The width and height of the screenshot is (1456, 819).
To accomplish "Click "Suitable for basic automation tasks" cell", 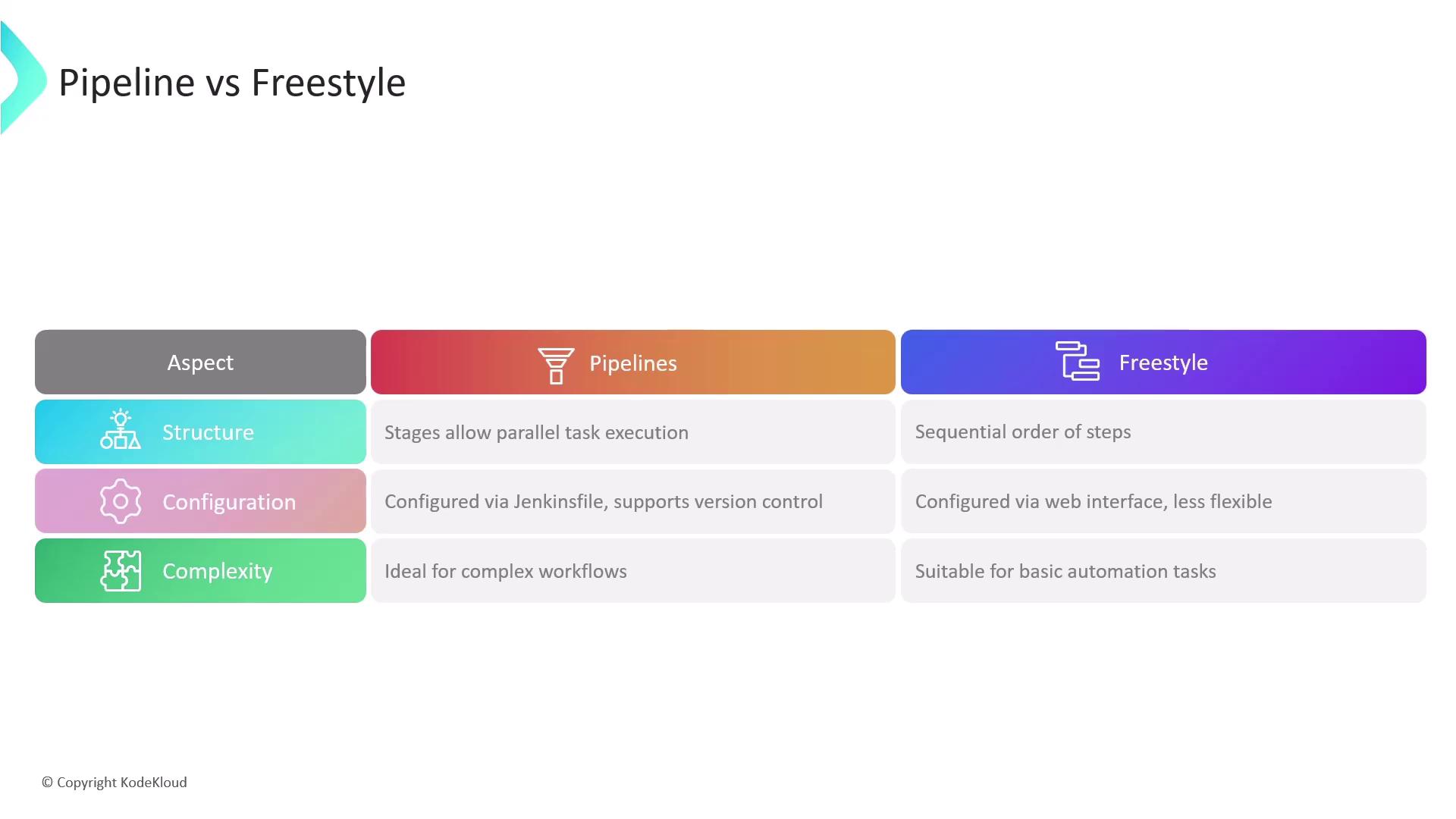I will (x=1065, y=571).
